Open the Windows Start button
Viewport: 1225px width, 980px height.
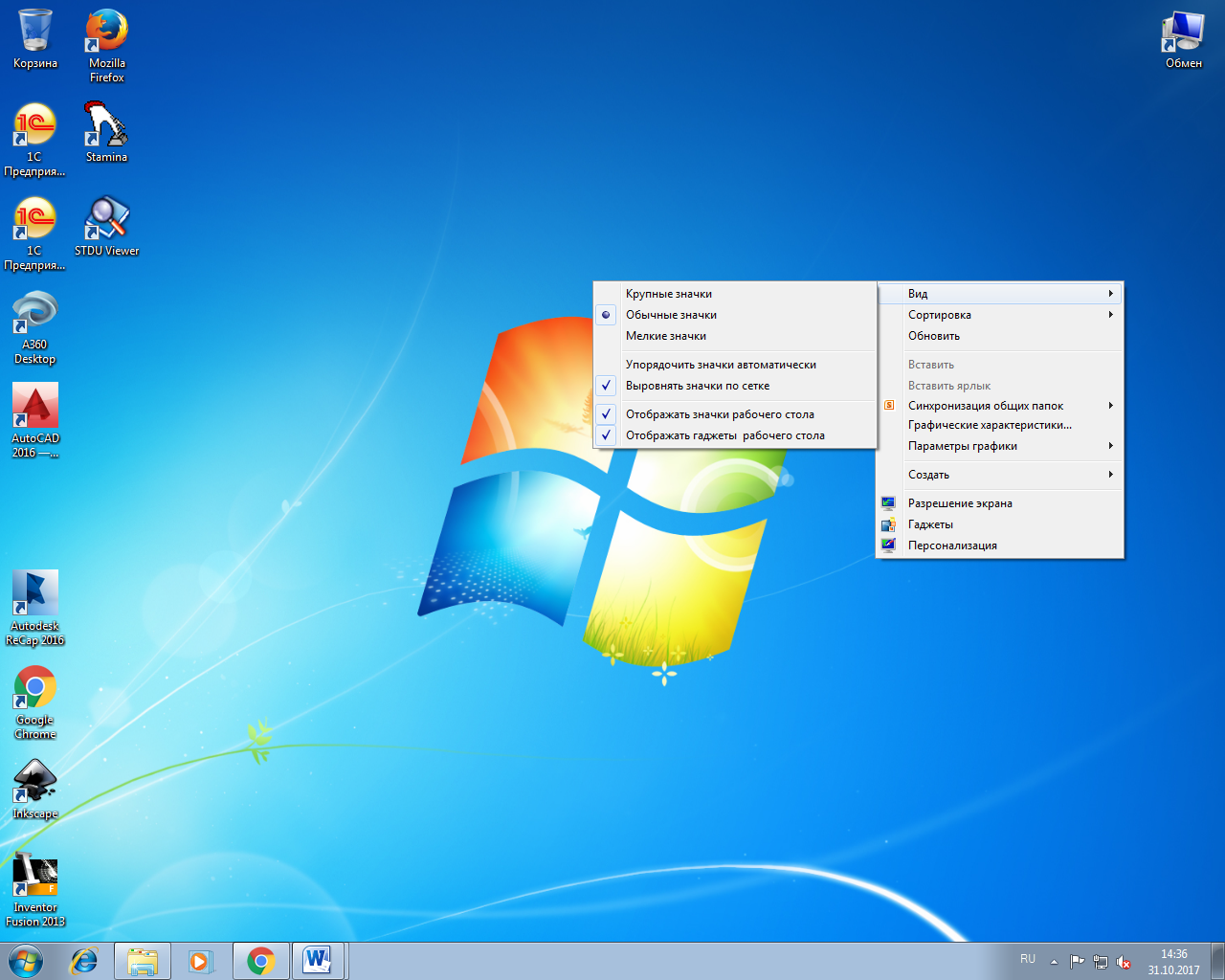26,961
